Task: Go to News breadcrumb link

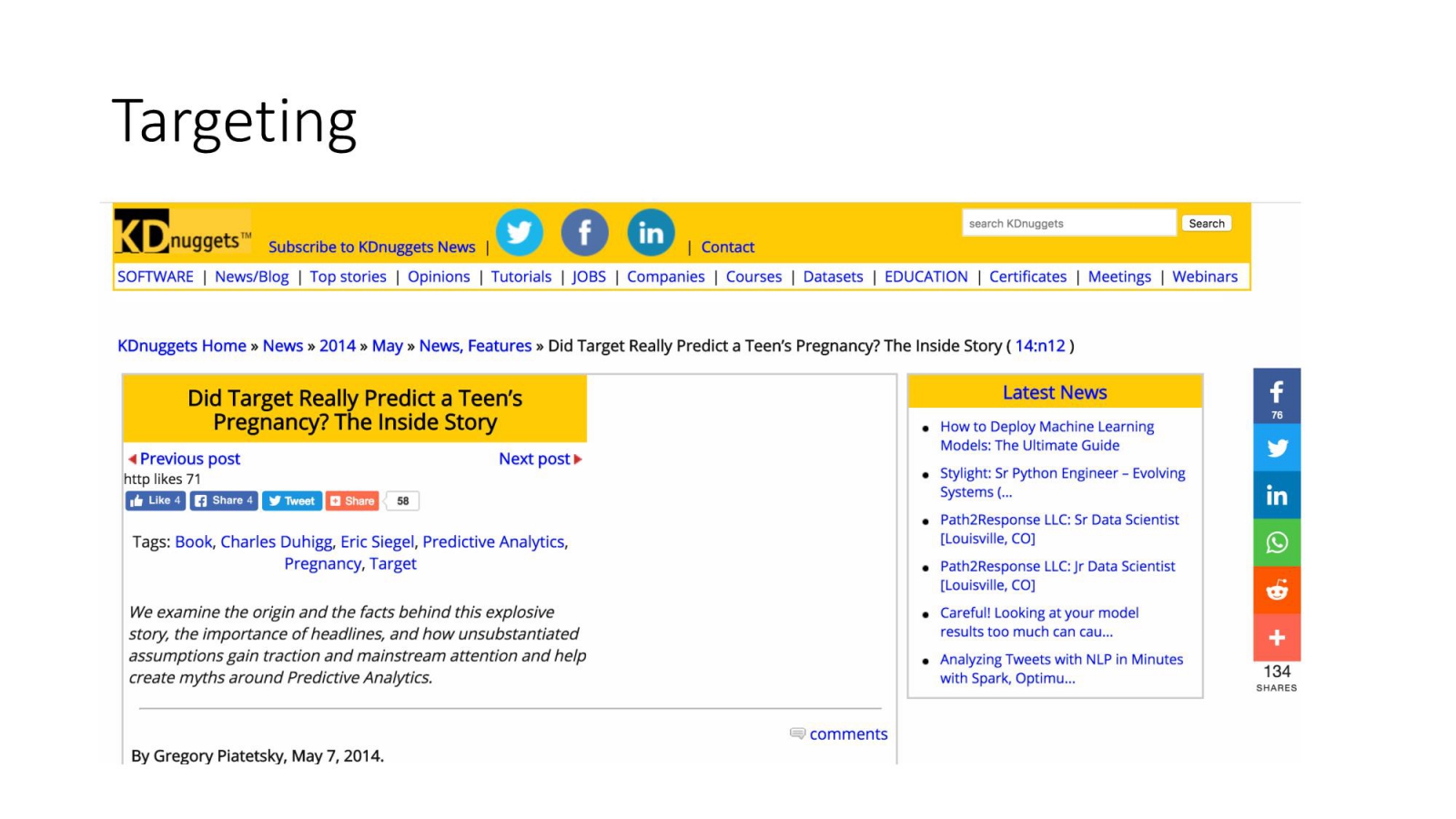Action: (x=283, y=346)
